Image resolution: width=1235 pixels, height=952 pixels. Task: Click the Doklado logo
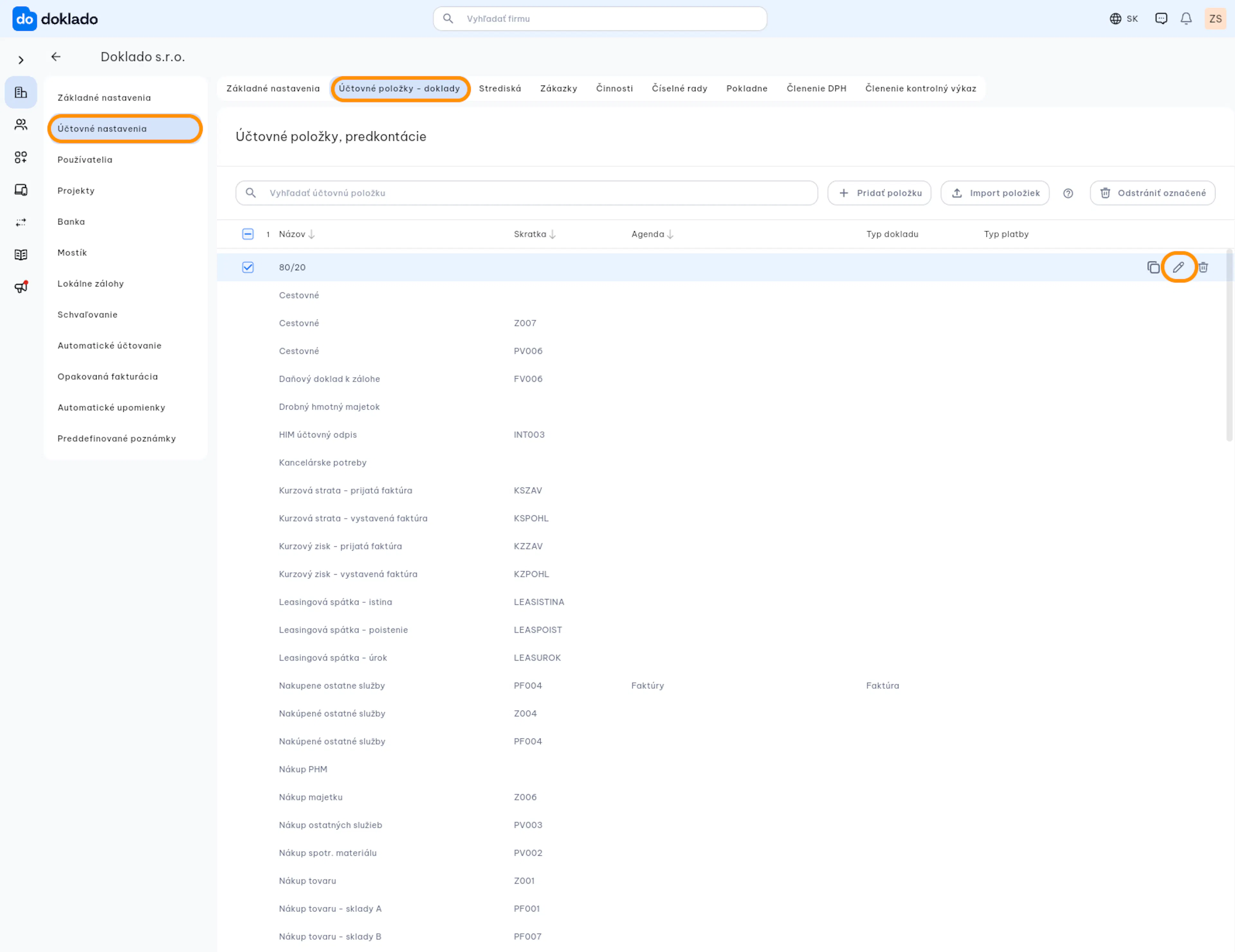pyautogui.click(x=55, y=19)
